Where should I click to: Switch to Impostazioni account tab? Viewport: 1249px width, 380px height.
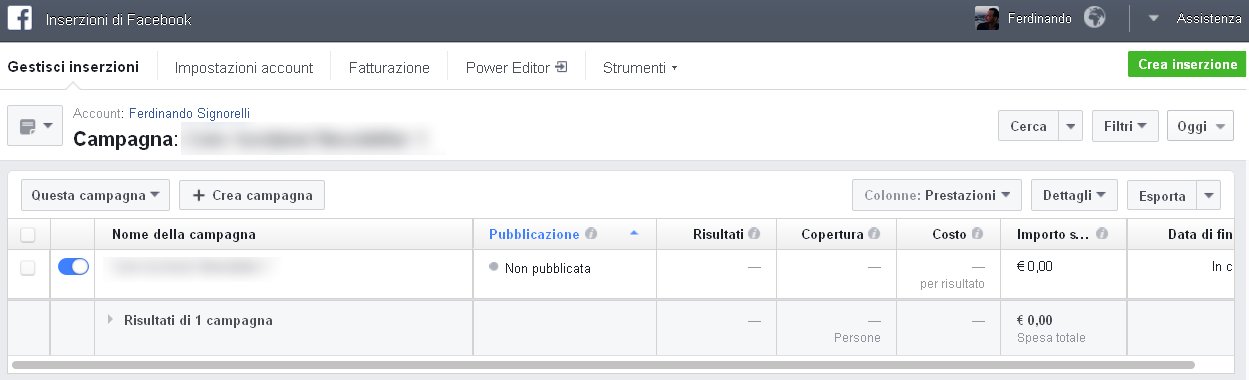(244, 68)
